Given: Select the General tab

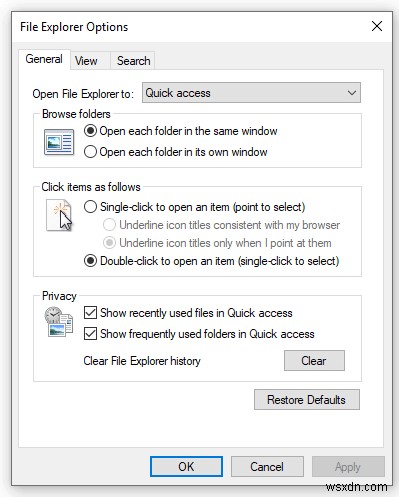Looking at the screenshot, I should click(44, 59).
